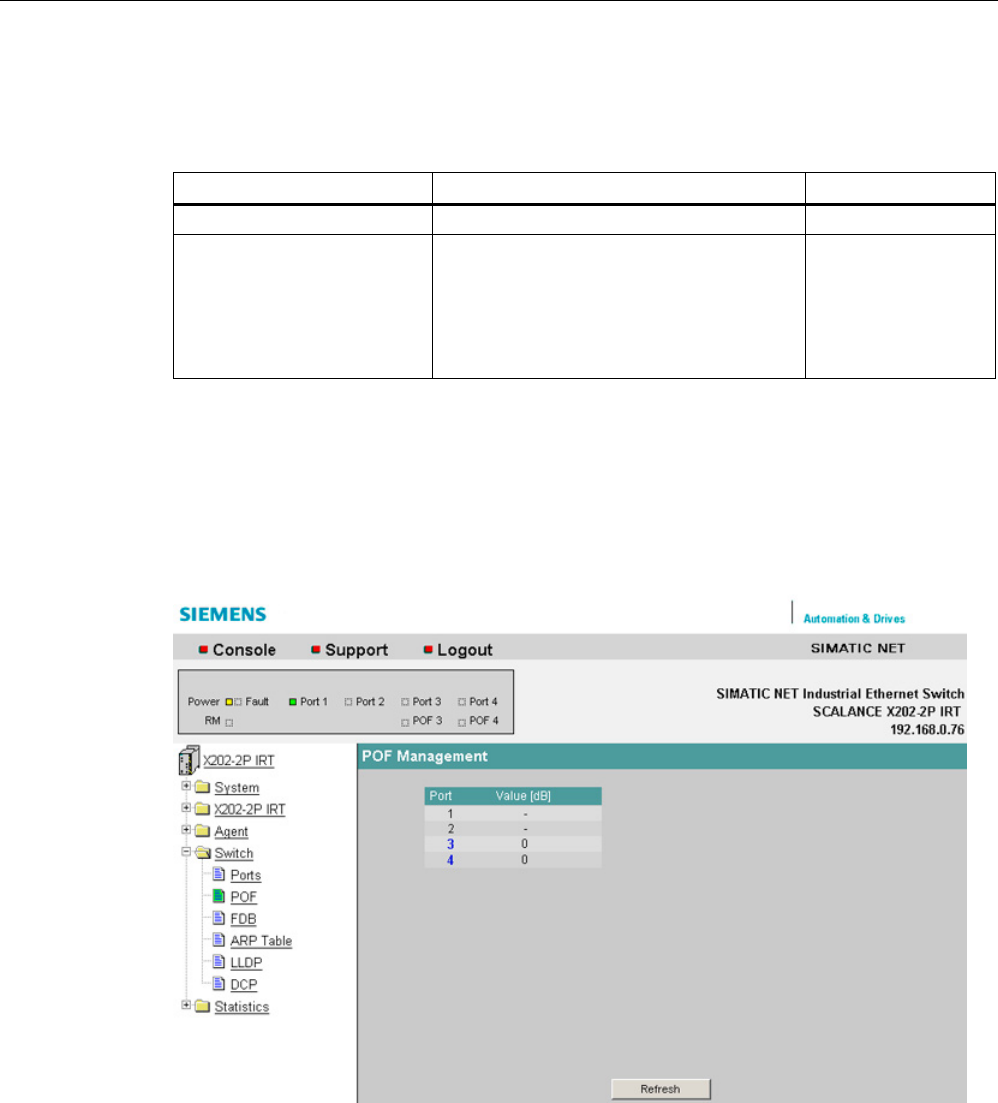998x1103 pixels.
Task: Click the SCALANCE X202-2P IRT device name
Action: pyautogui.click(x=886, y=711)
